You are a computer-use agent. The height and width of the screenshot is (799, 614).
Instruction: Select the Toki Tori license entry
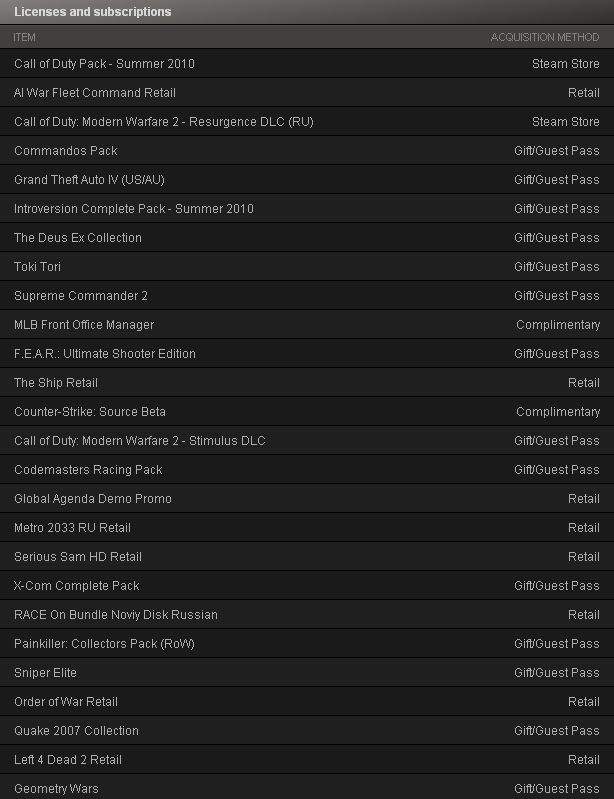pos(307,267)
